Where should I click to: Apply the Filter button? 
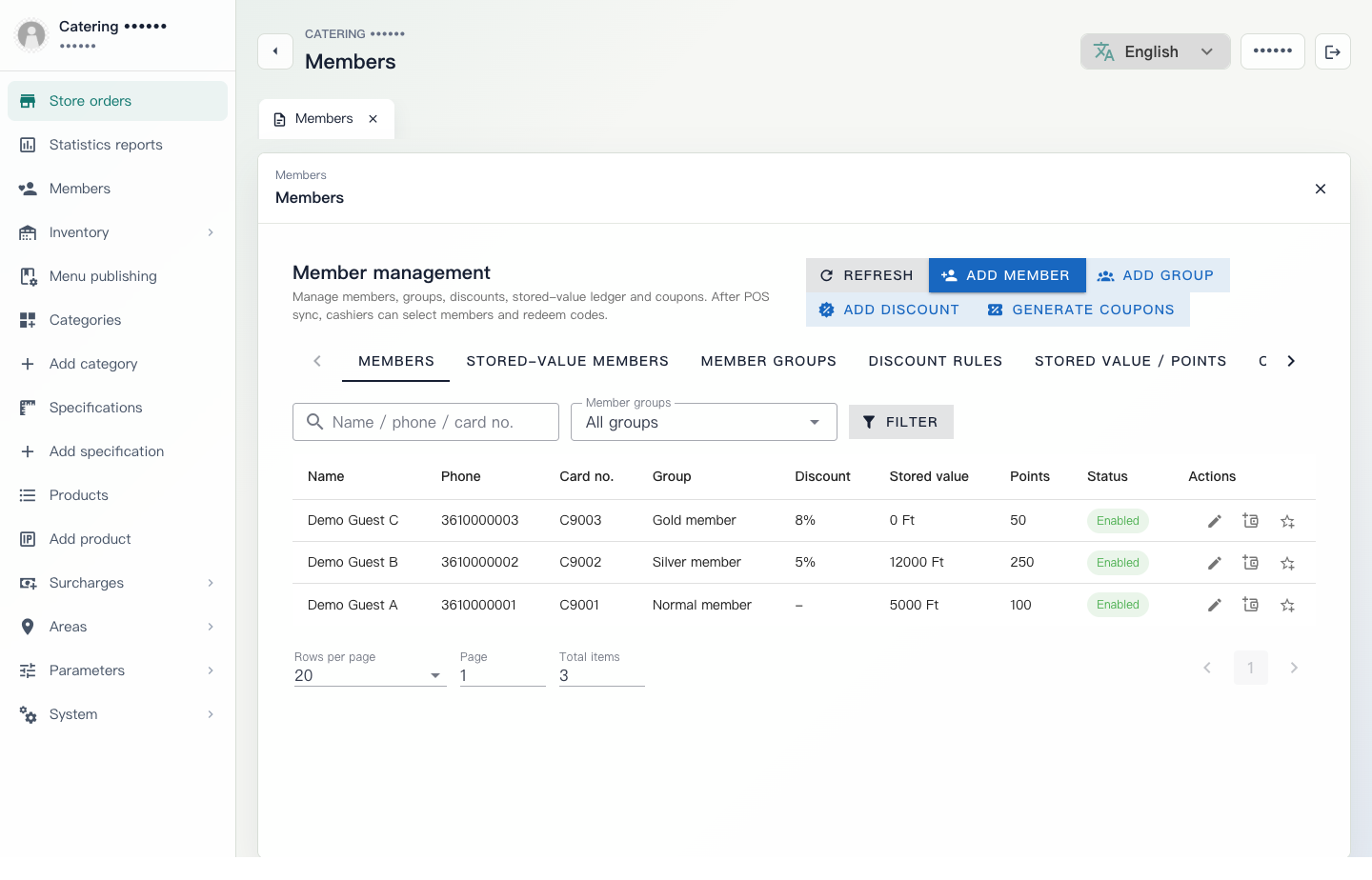[x=901, y=422]
